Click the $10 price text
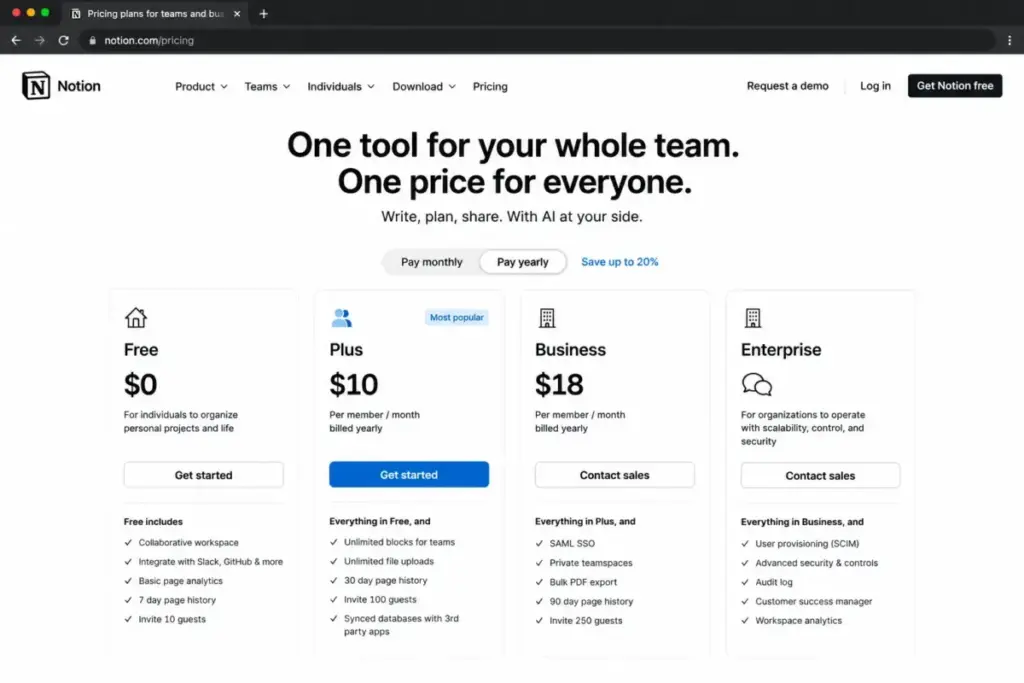Screen dimensions: 1024x683 point(353,384)
